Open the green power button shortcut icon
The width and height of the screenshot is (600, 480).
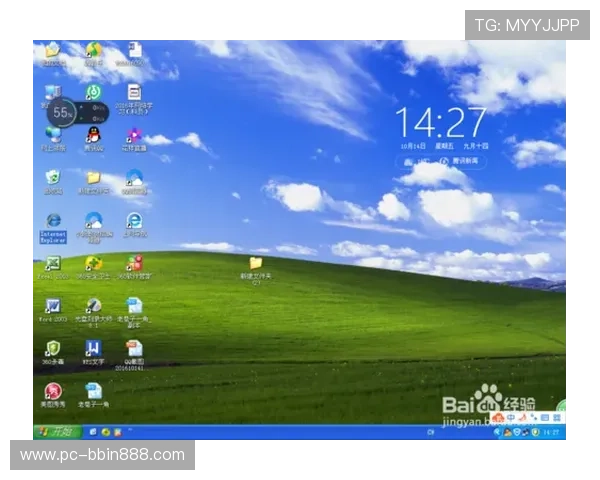pyautogui.click(x=93, y=92)
